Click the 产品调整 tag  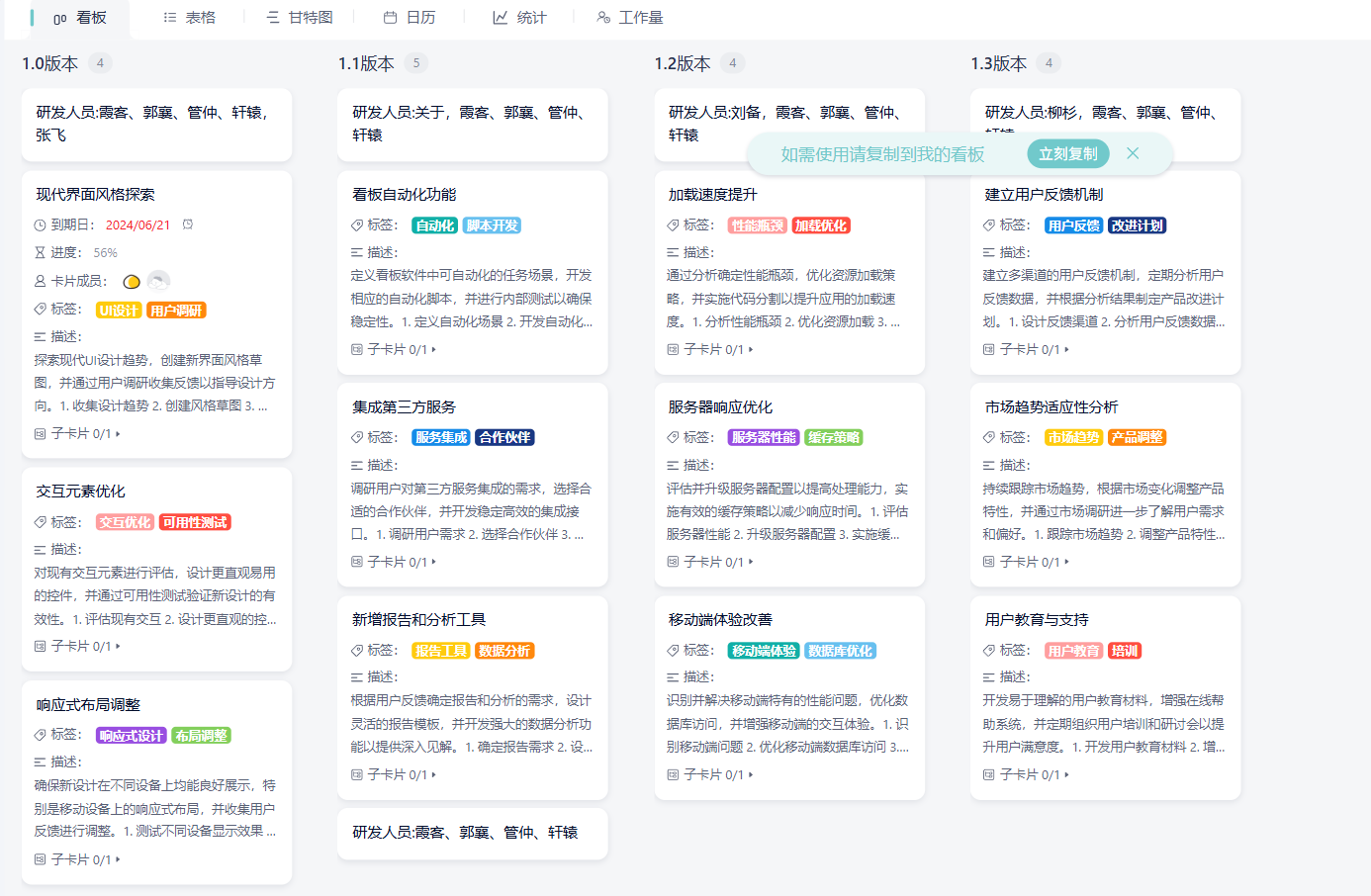(x=1138, y=437)
